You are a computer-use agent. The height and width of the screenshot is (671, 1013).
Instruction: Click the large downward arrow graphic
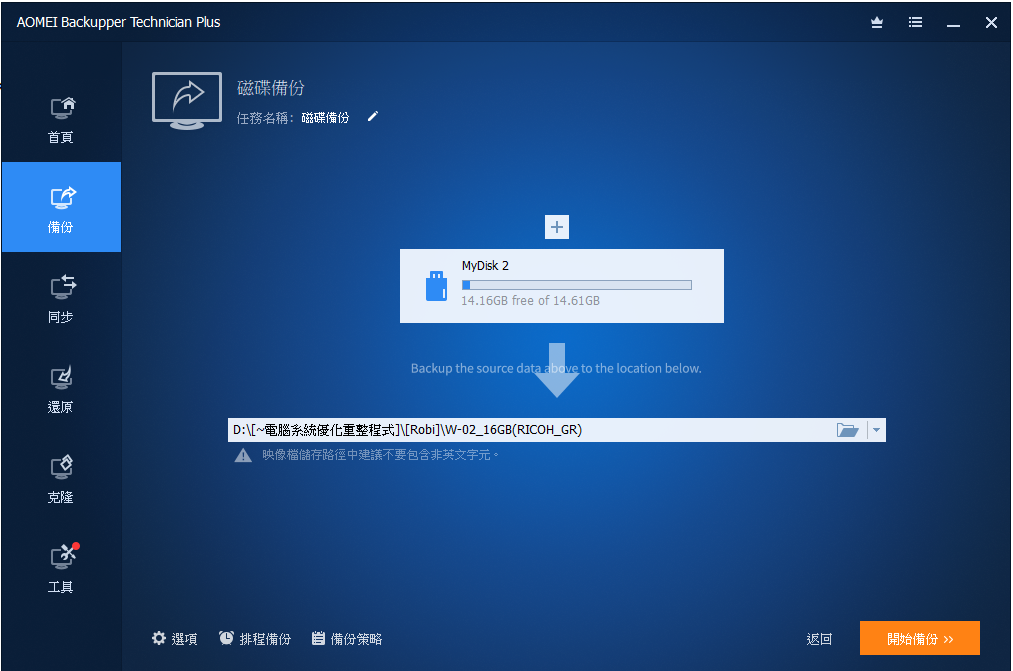(x=557, y=369)
